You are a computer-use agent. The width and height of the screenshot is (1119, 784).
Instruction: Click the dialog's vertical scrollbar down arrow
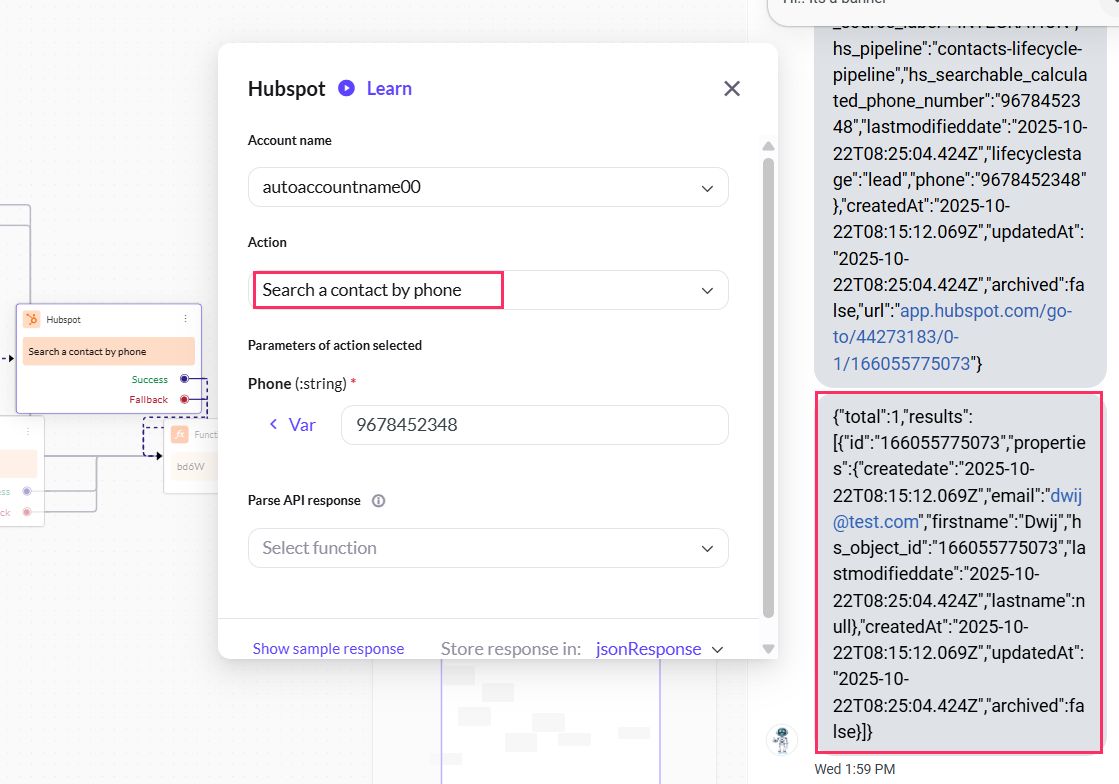(768, 649)
